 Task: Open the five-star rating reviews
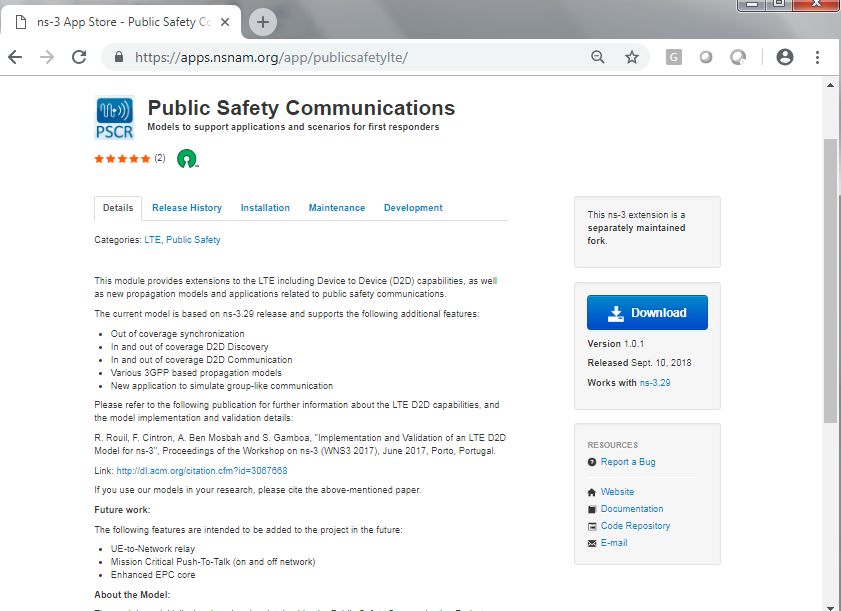[x=123, y=158]
